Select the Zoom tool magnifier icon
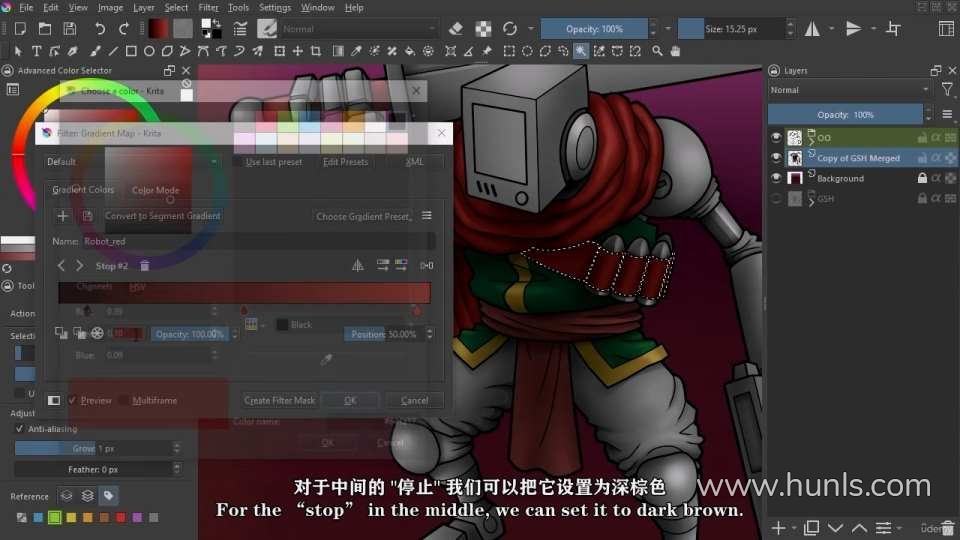The height and width of the screenshot is (540, 960). 657,51
